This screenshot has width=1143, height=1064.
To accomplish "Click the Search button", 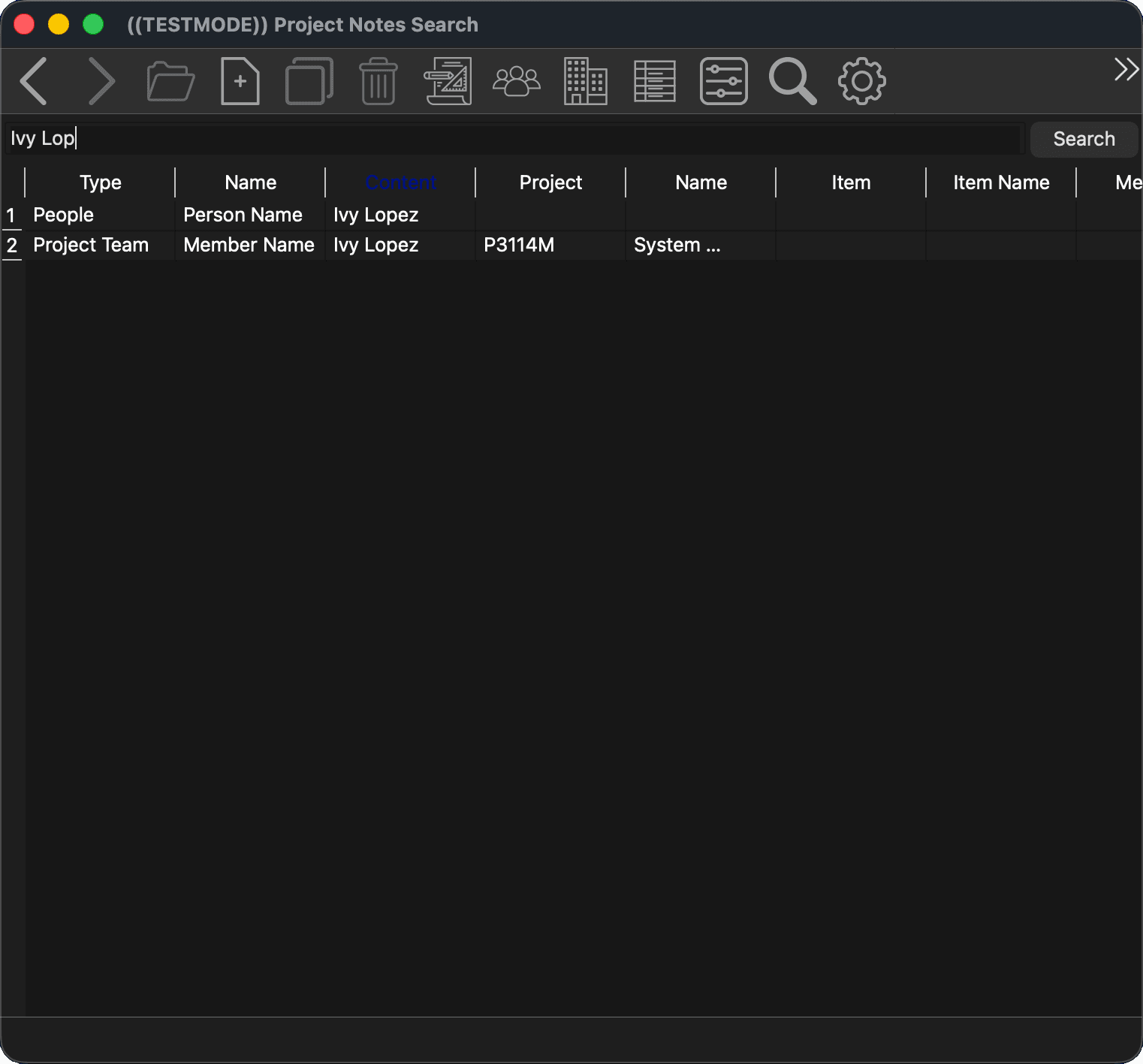I will 1084,139.
